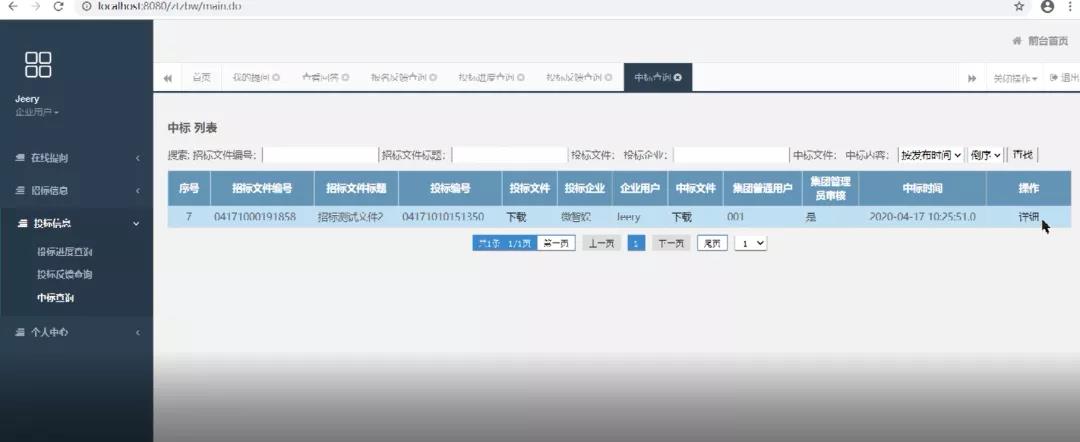Open the 按发布时间 sort field dropdown
1080x442 pixels.
(931, 155)
